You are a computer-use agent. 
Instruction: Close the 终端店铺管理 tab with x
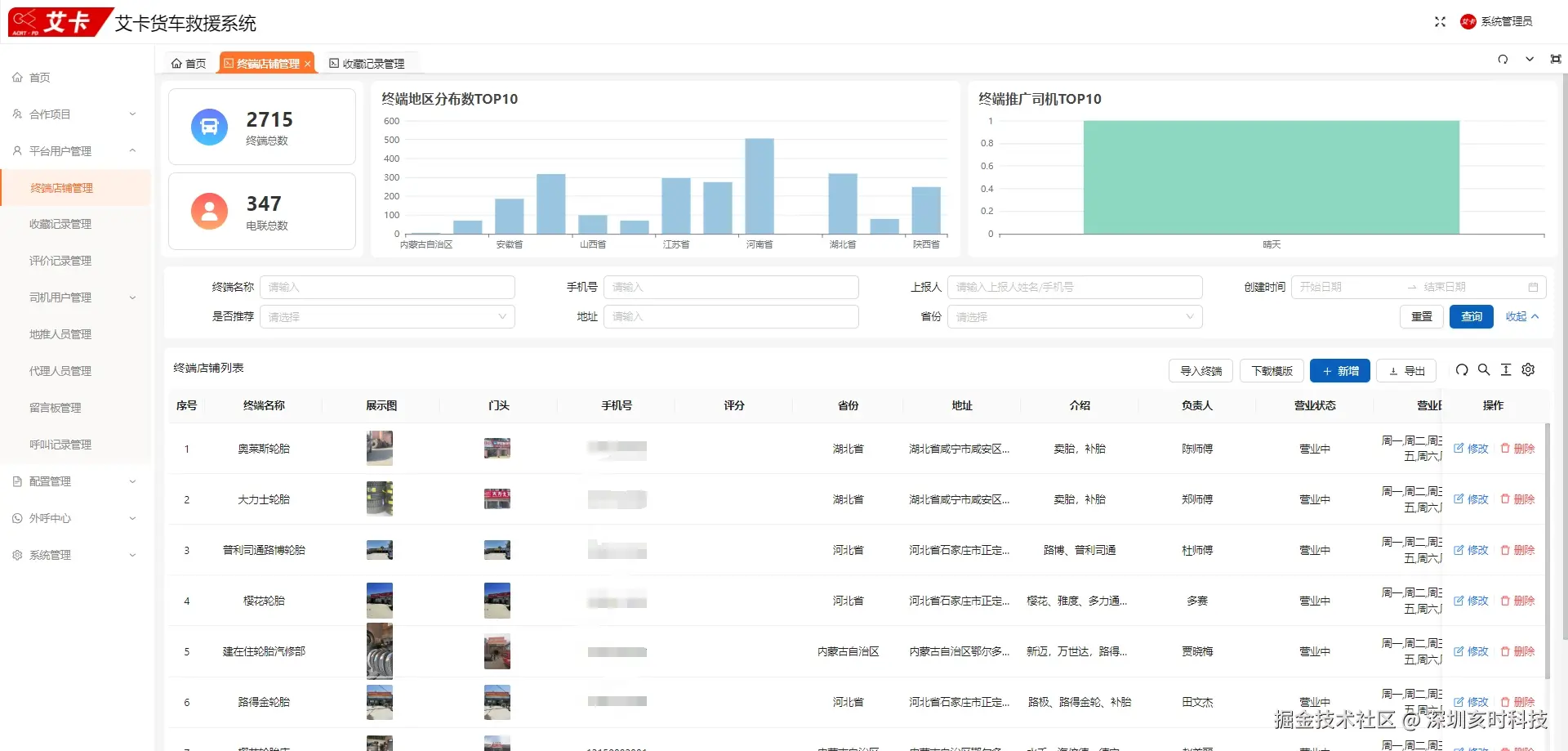307,64
